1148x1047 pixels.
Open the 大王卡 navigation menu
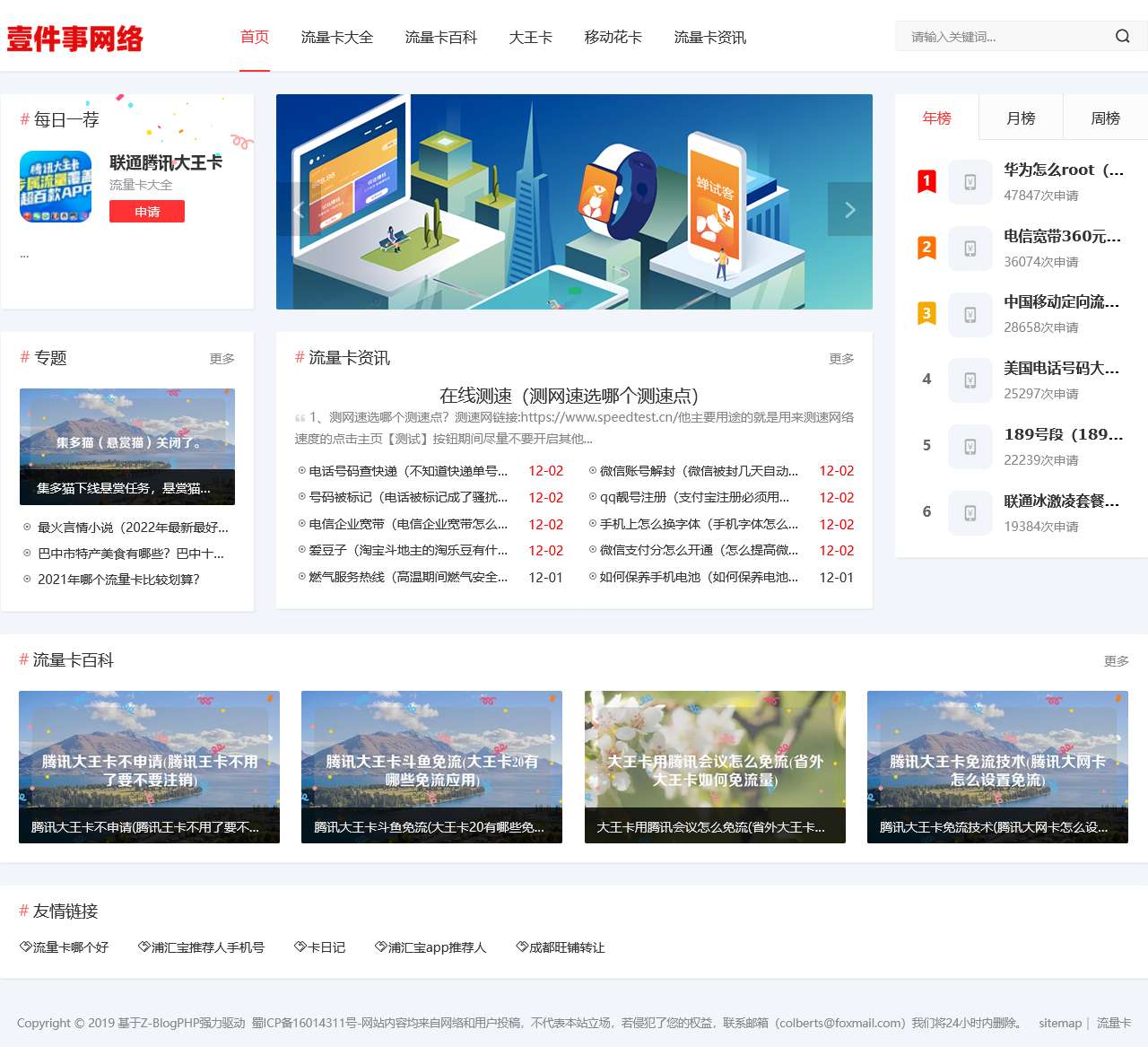pos(530,38)
